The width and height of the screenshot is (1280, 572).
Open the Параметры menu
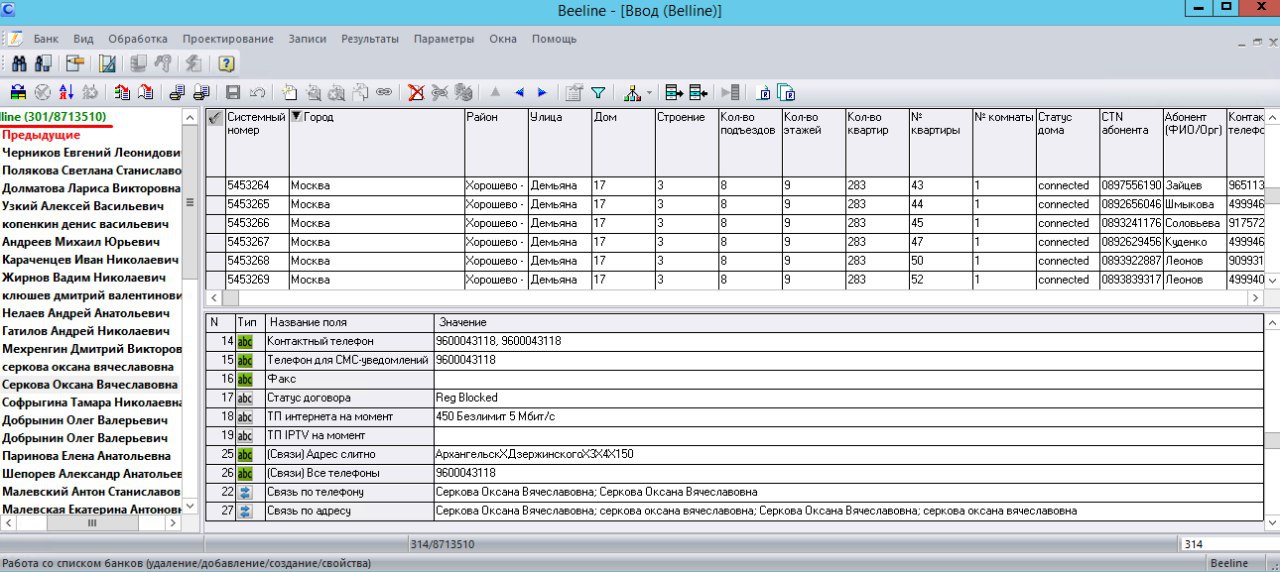pyautogui.click(x=444, y=39)
